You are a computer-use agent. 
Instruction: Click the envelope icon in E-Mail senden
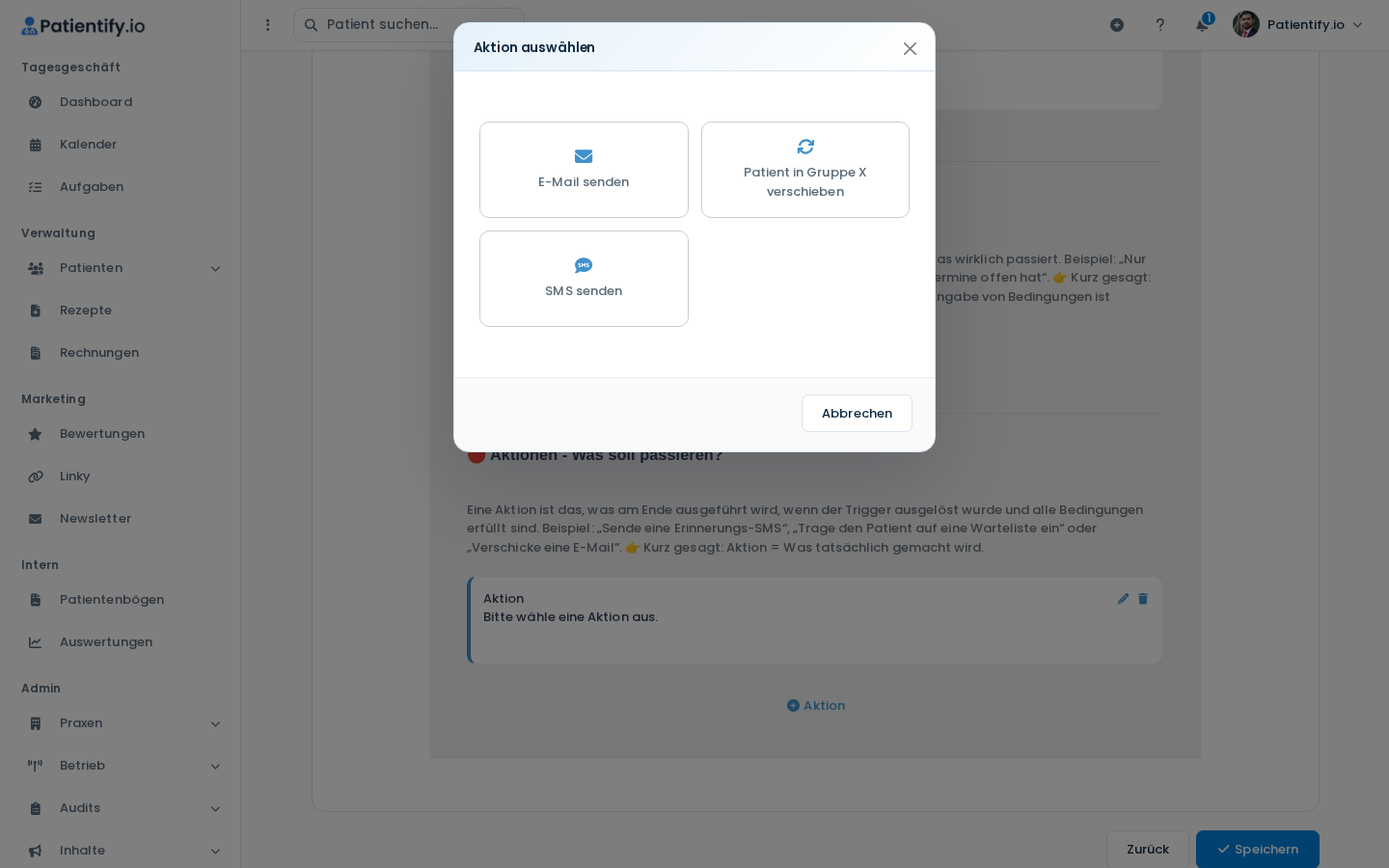coord(584,156)
